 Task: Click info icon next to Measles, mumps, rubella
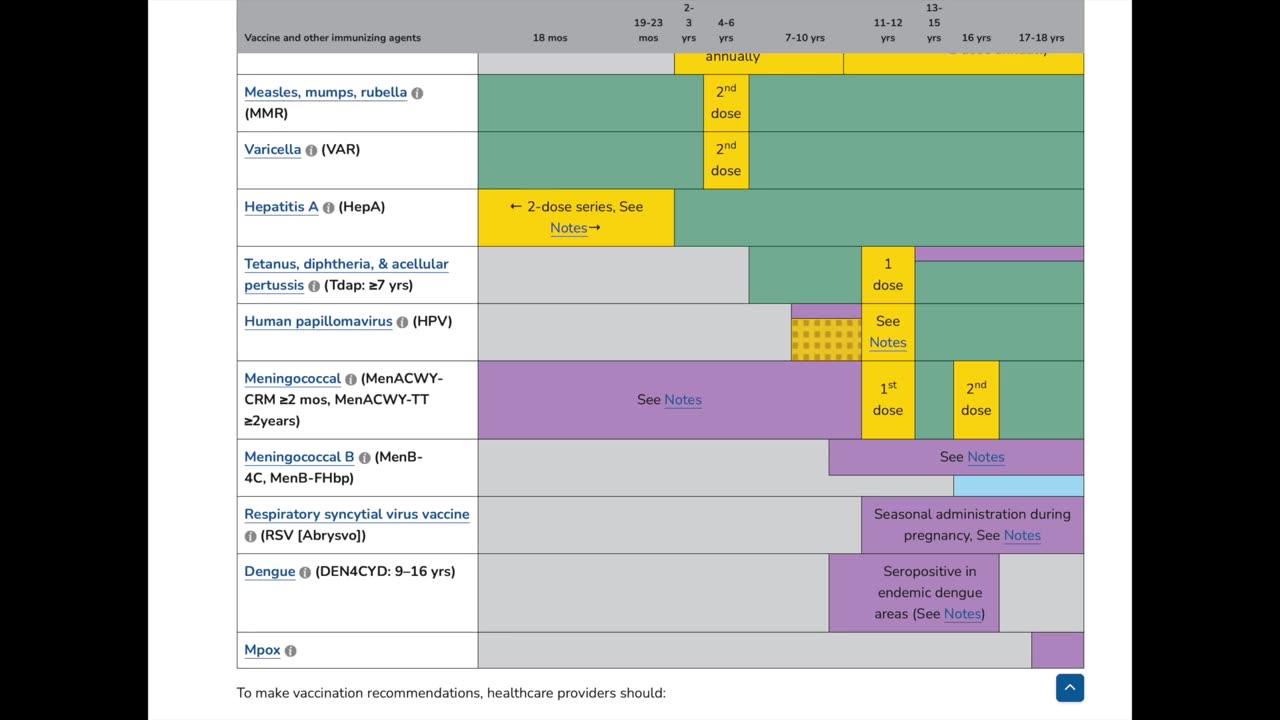pos(417,93)
